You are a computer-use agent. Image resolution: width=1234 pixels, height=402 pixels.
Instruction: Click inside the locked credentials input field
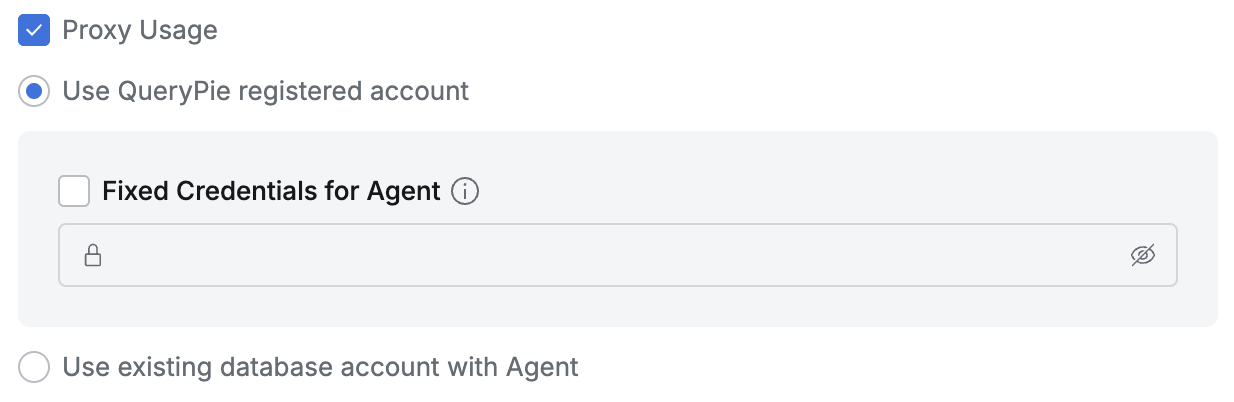(x=600, y=256)
